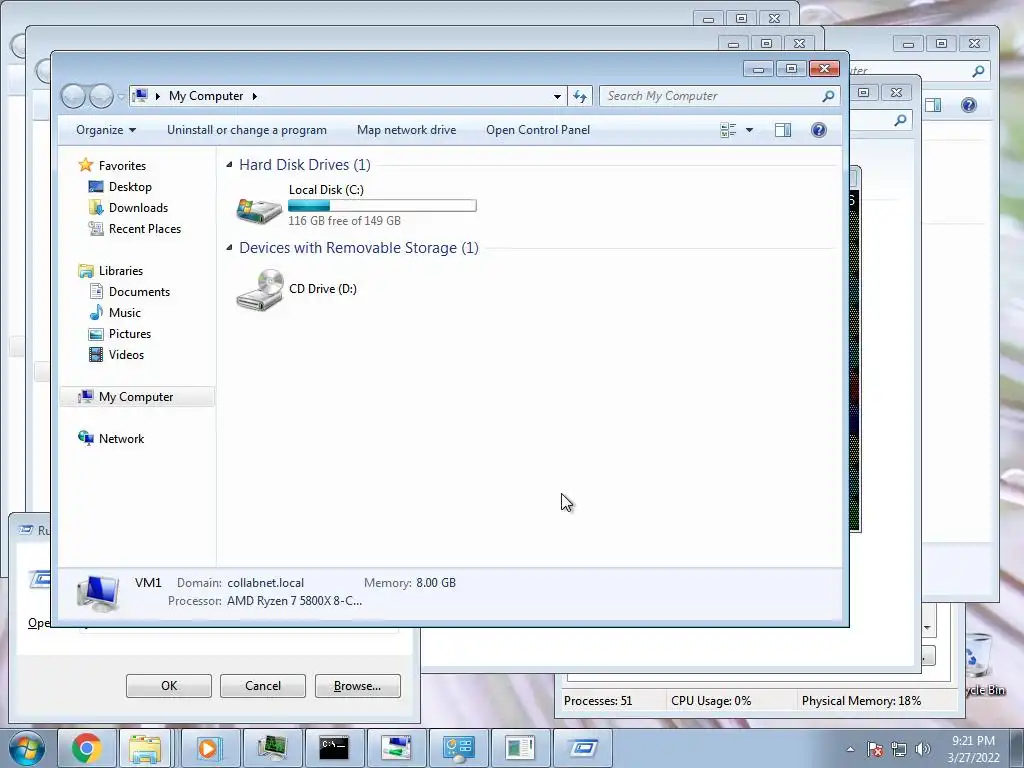Click Map network drive
1024x768 pixels.
point(406,130)
